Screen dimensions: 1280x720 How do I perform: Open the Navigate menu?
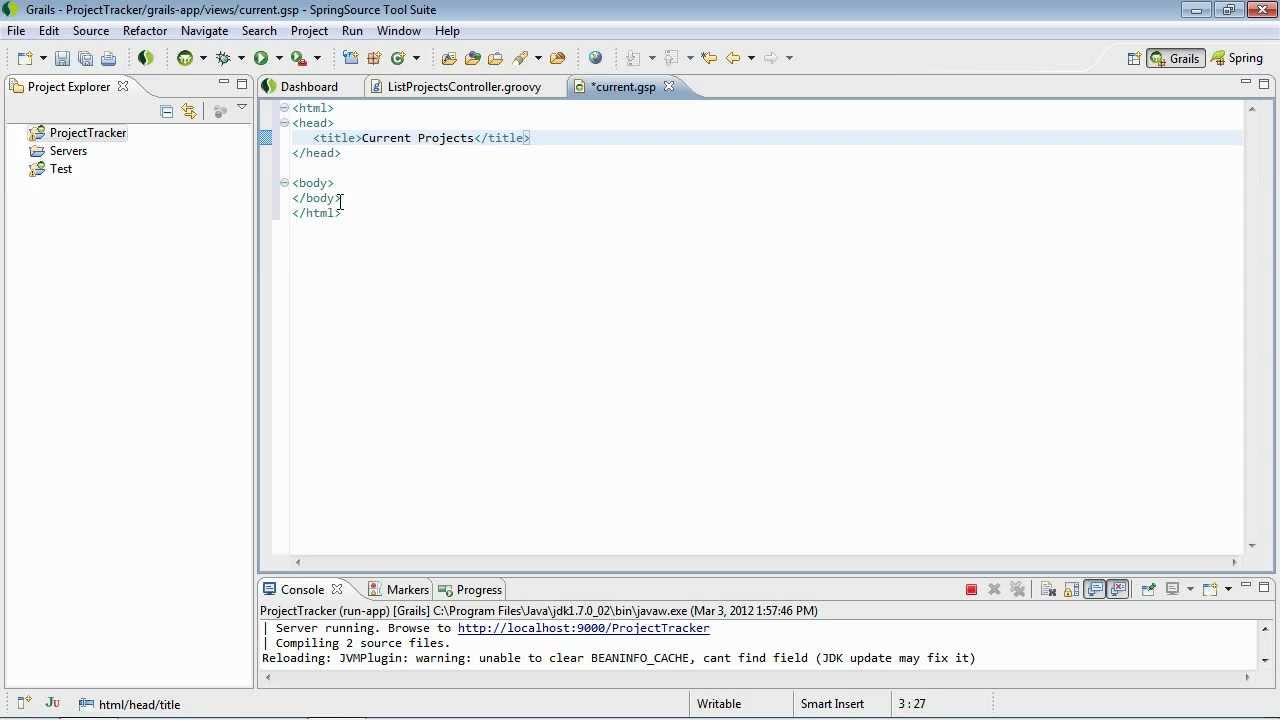click(x=204, y=31)
